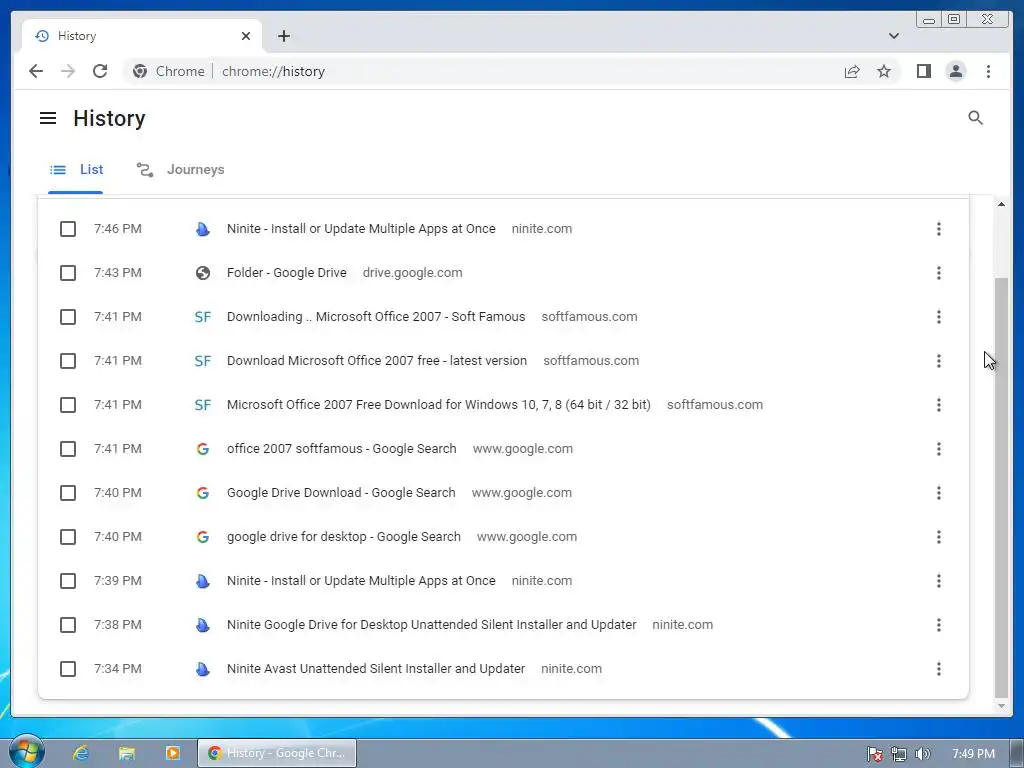Open actions menu for office 2007 softfamous search entry
The height and width of the screenshot is (768, 1024).
click(x=938, y=449)
